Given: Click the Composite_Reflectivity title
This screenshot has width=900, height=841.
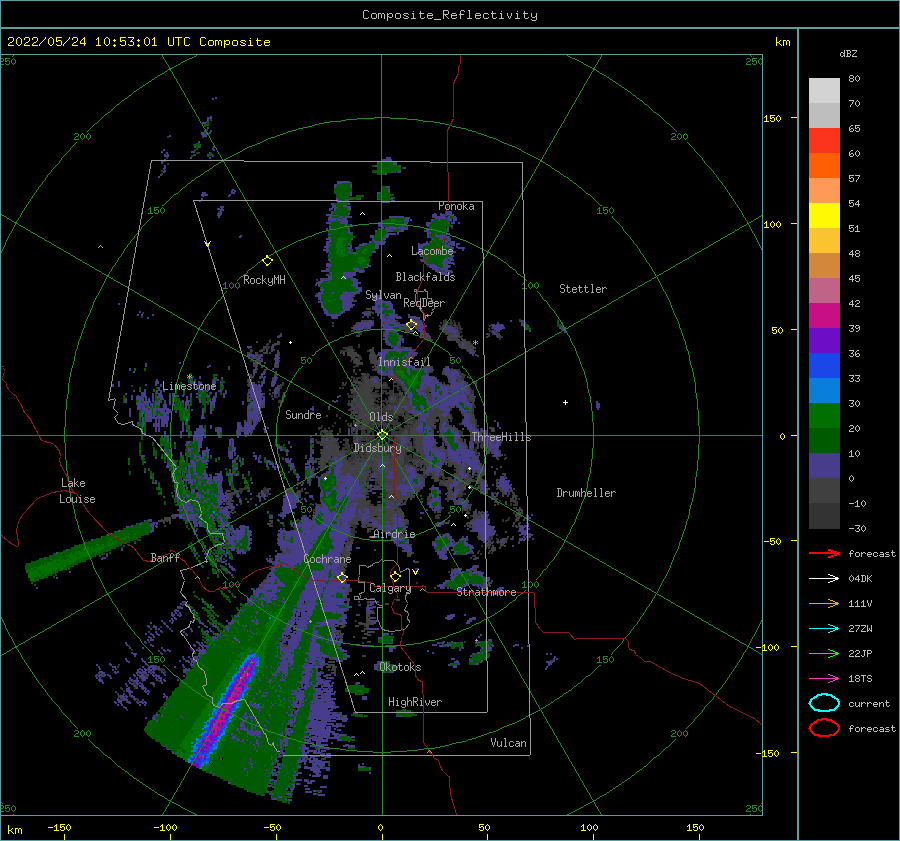Looking at the screenshot, I should 450,15.
